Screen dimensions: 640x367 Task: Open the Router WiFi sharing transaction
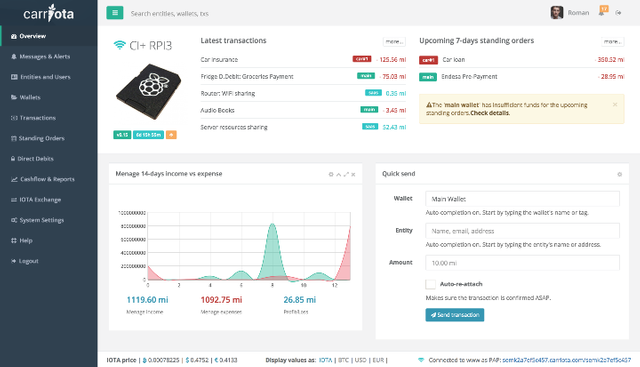[x=303, y=93]
